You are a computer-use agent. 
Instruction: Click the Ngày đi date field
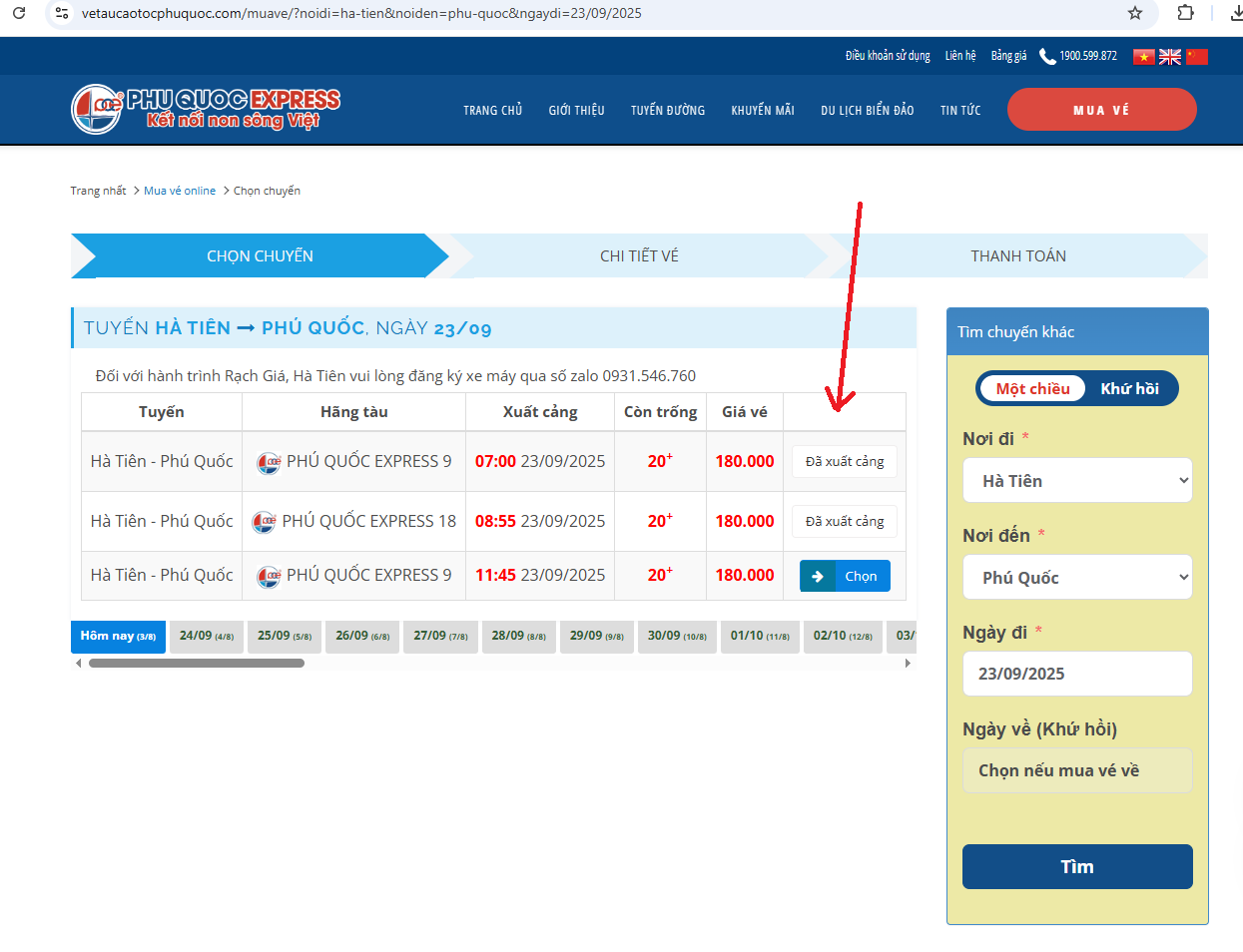pyautogui.click(x=1077, y=674)
